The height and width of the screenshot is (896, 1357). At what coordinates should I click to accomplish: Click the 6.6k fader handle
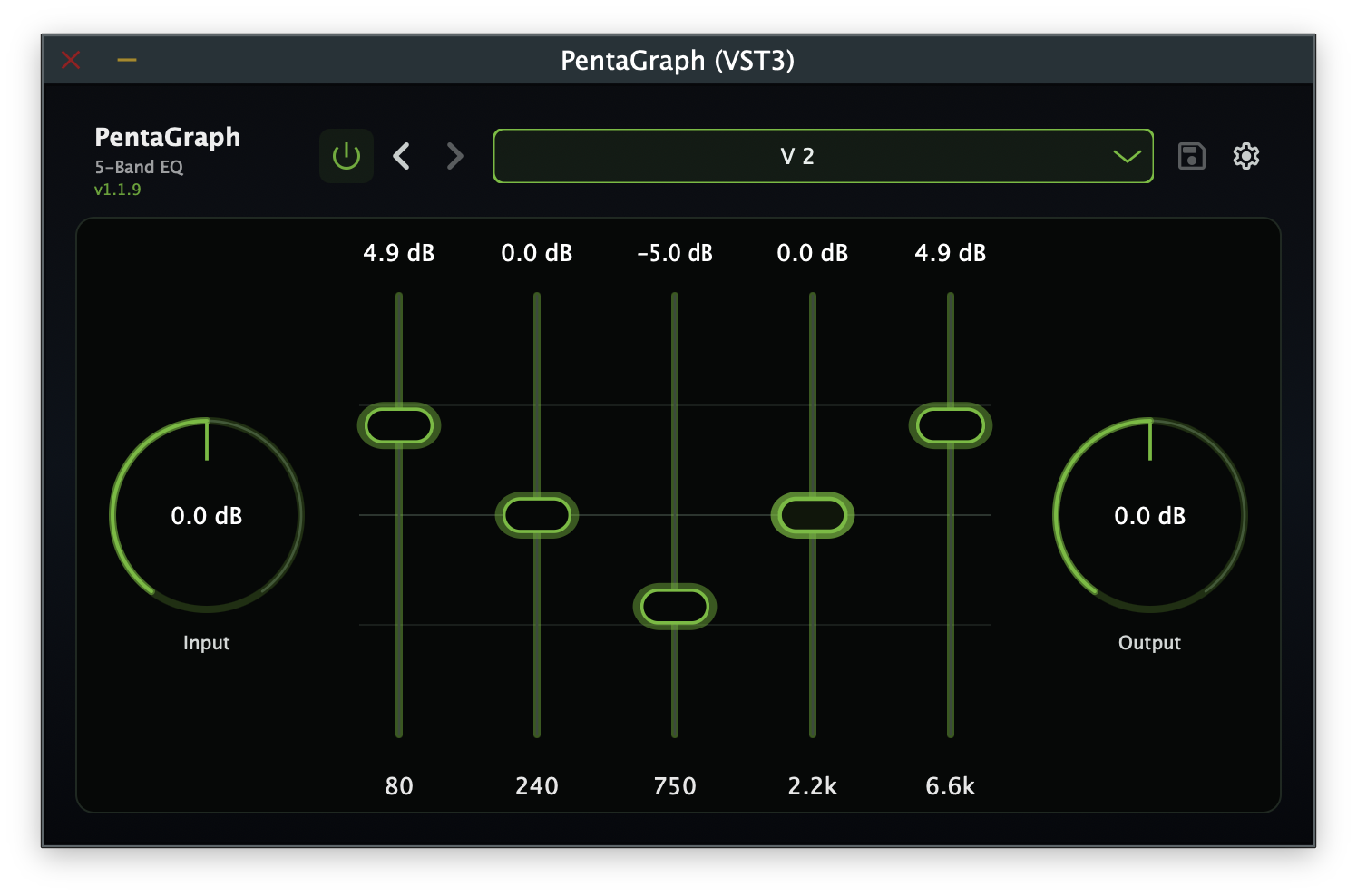tap(950, 425)
